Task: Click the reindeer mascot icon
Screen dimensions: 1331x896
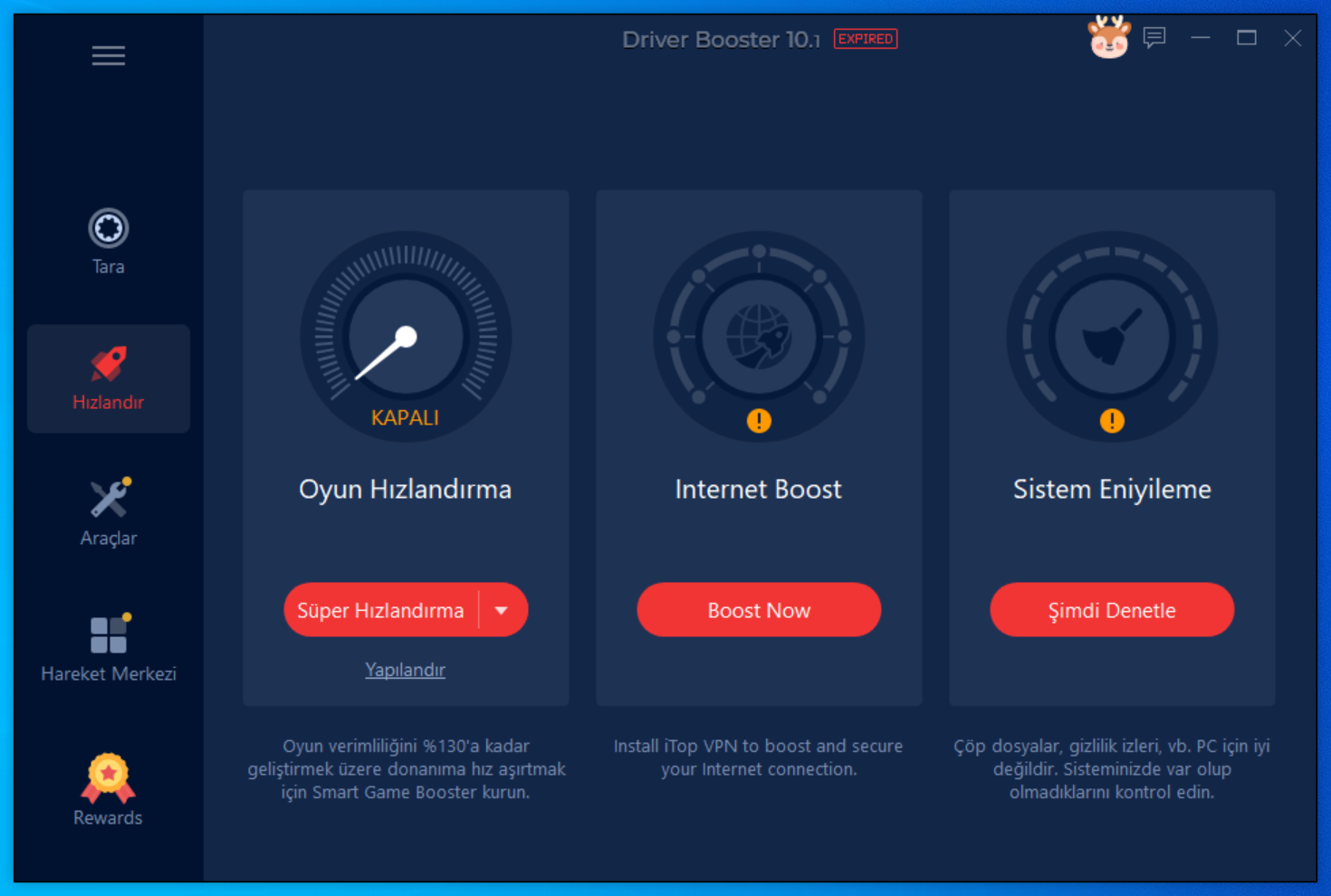Action: (x=1109, y=37)
